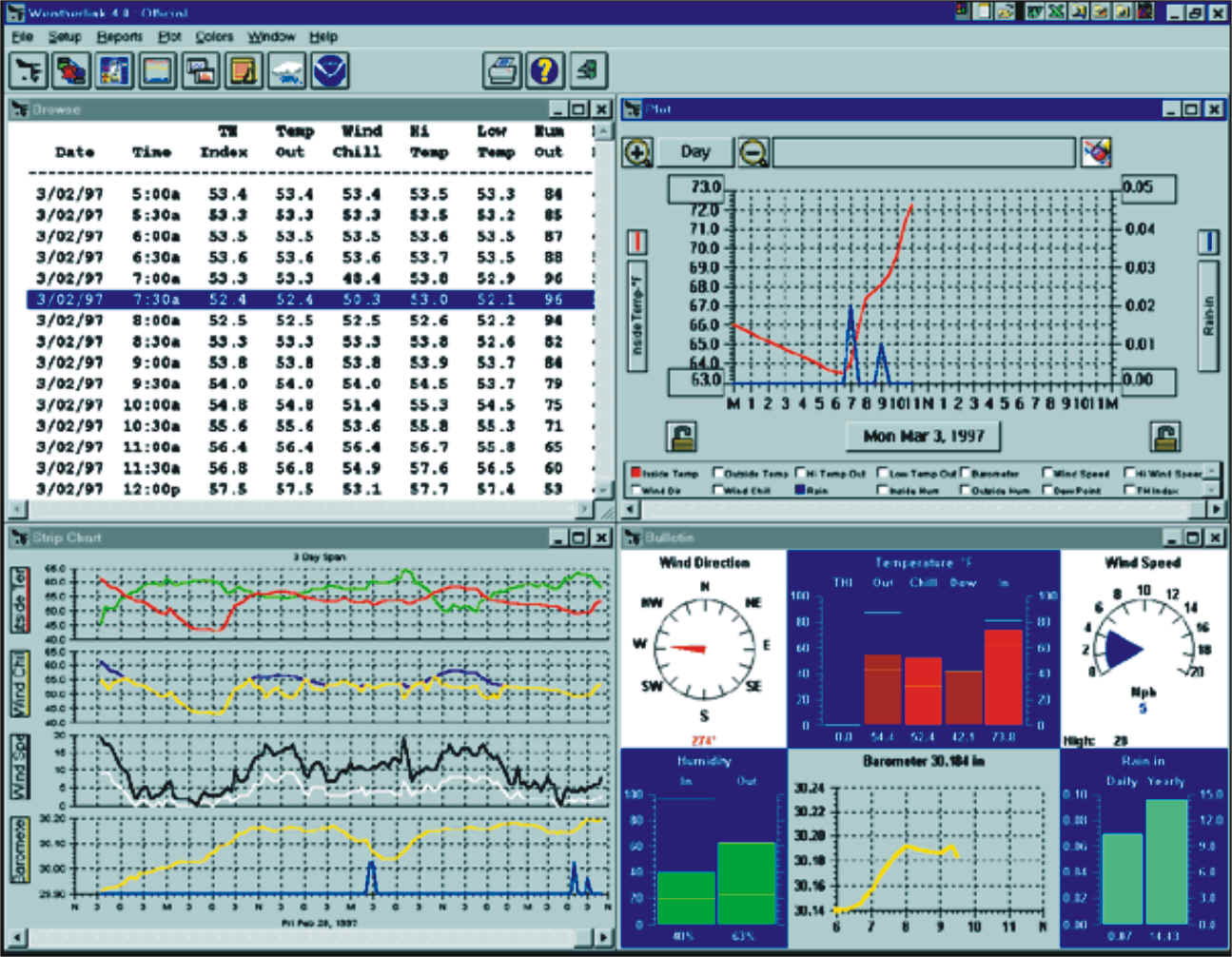1232x957 pixels.
Task: Click the Browse window horizontal scrollbar left arrow
Action: click(x=16, y=509)
